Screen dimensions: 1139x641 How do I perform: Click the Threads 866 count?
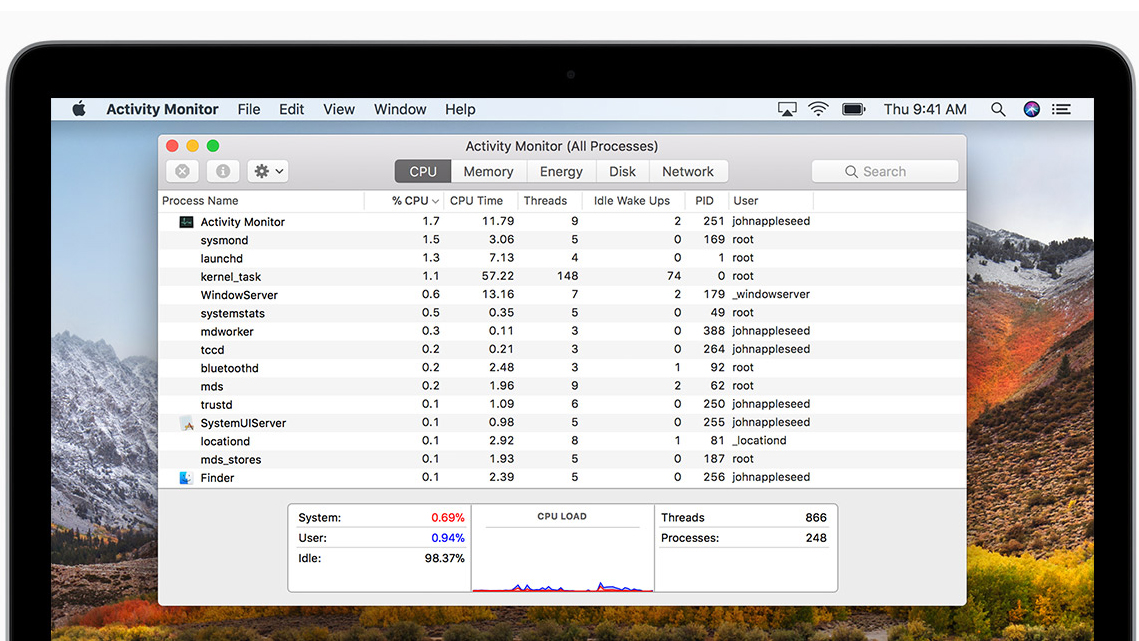pyautogui.click(x=816, y=517)
